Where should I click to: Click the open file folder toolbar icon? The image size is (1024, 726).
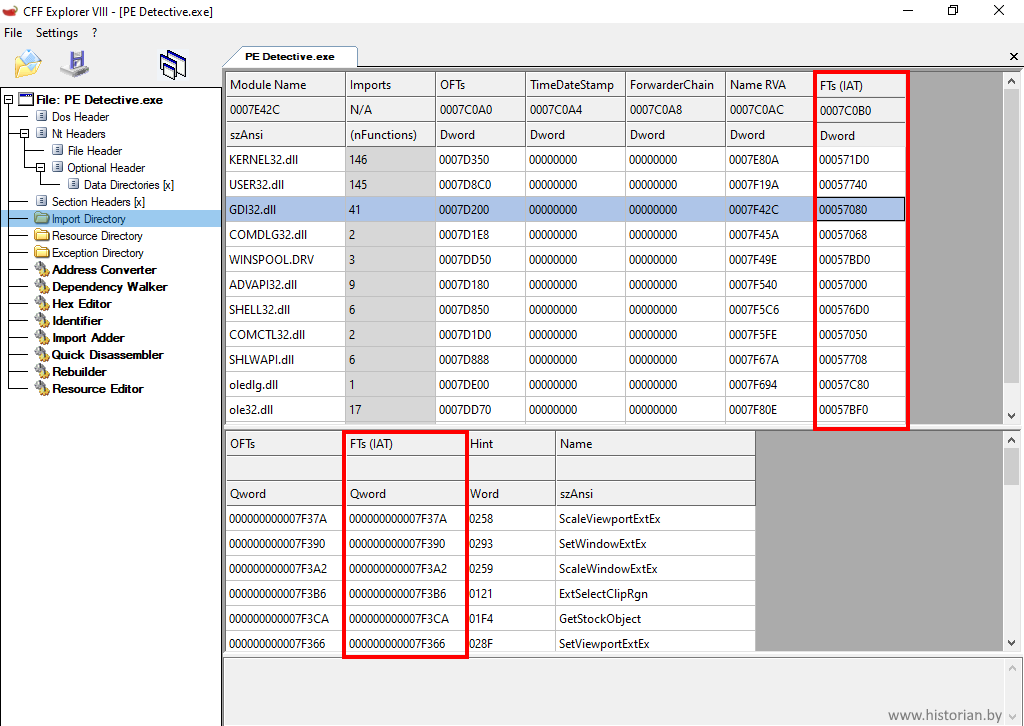[x=27, y=65]
